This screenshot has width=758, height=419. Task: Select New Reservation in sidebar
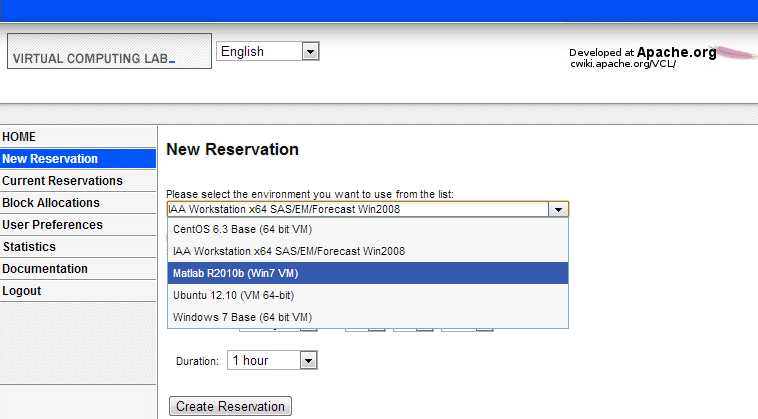78,159
